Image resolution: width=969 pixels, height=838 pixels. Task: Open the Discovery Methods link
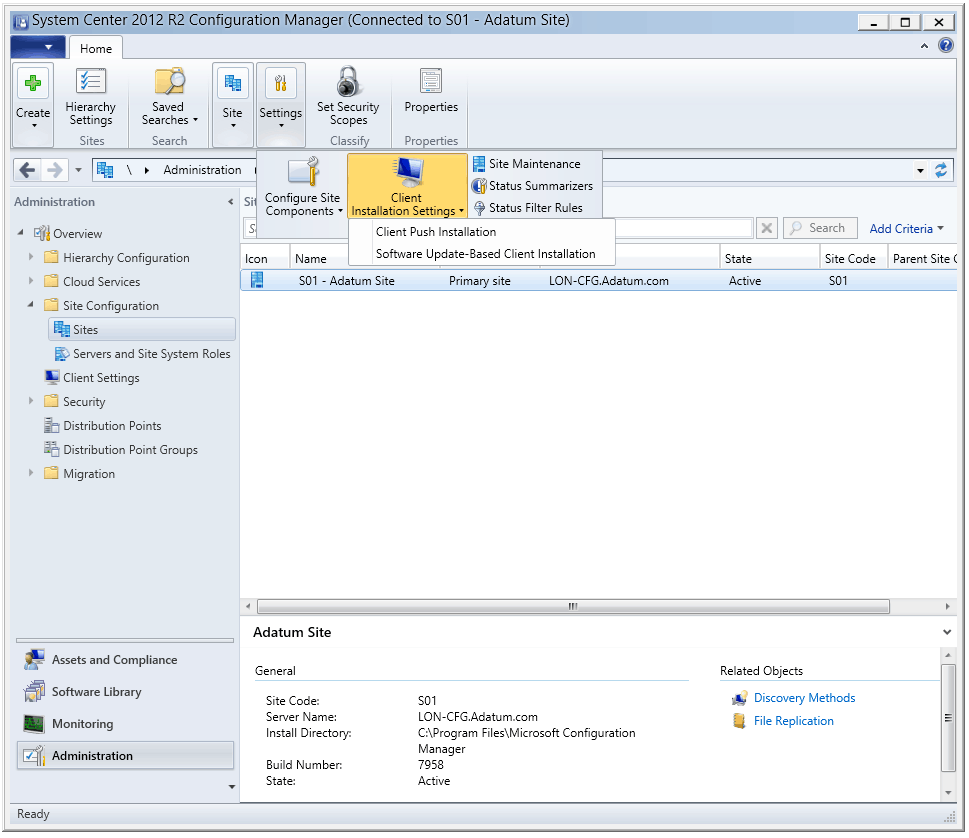click(804, 698)
